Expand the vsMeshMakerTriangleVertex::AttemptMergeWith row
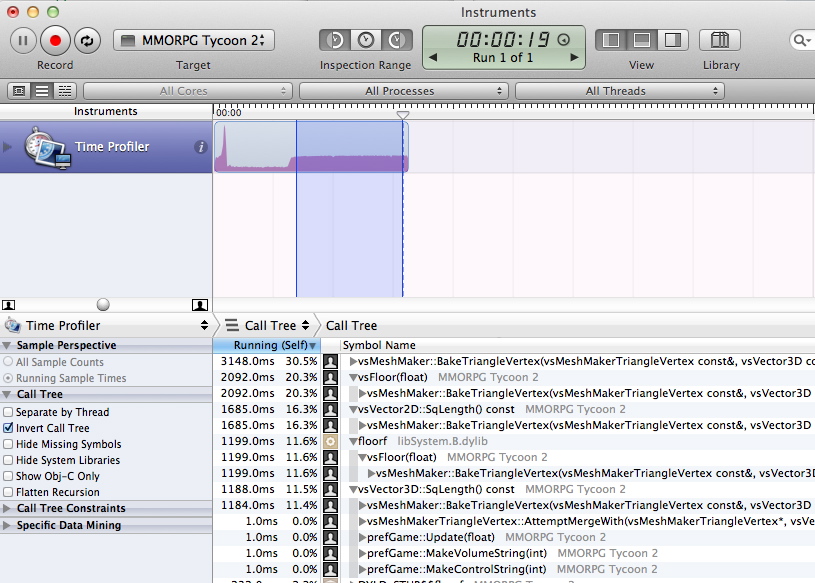 (362, 521)
